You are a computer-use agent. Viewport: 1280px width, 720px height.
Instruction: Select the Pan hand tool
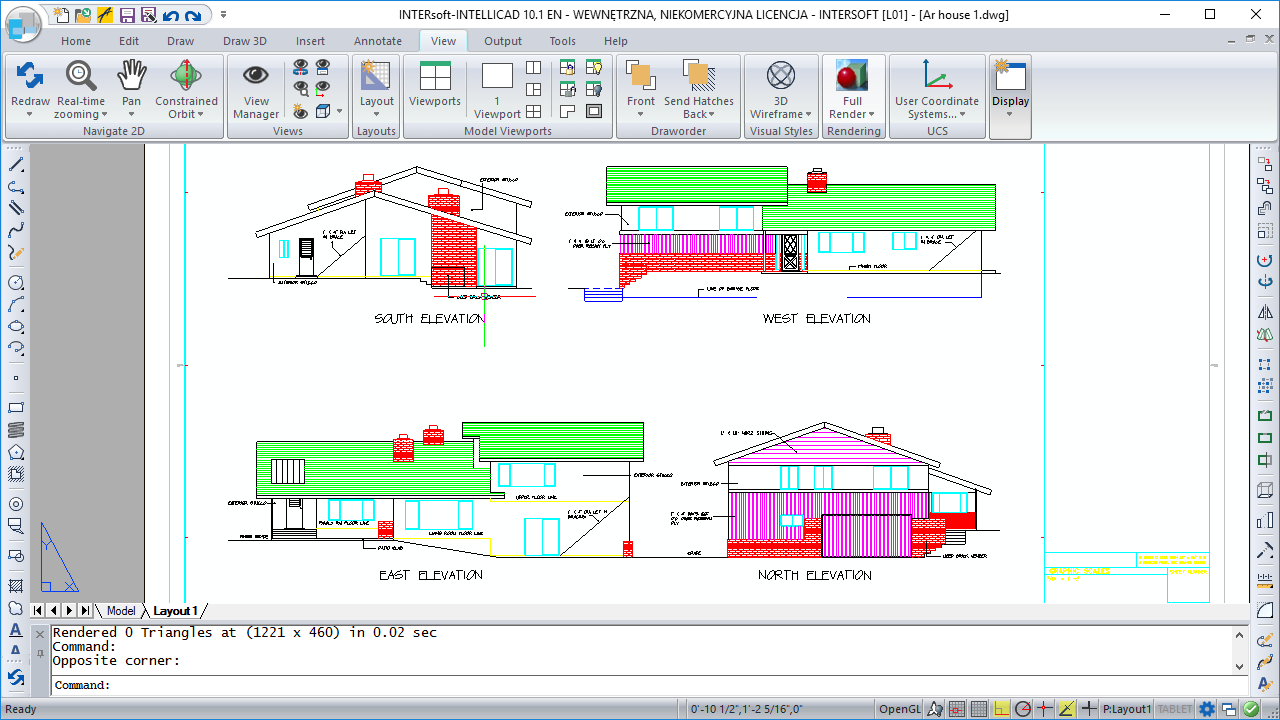132,76
